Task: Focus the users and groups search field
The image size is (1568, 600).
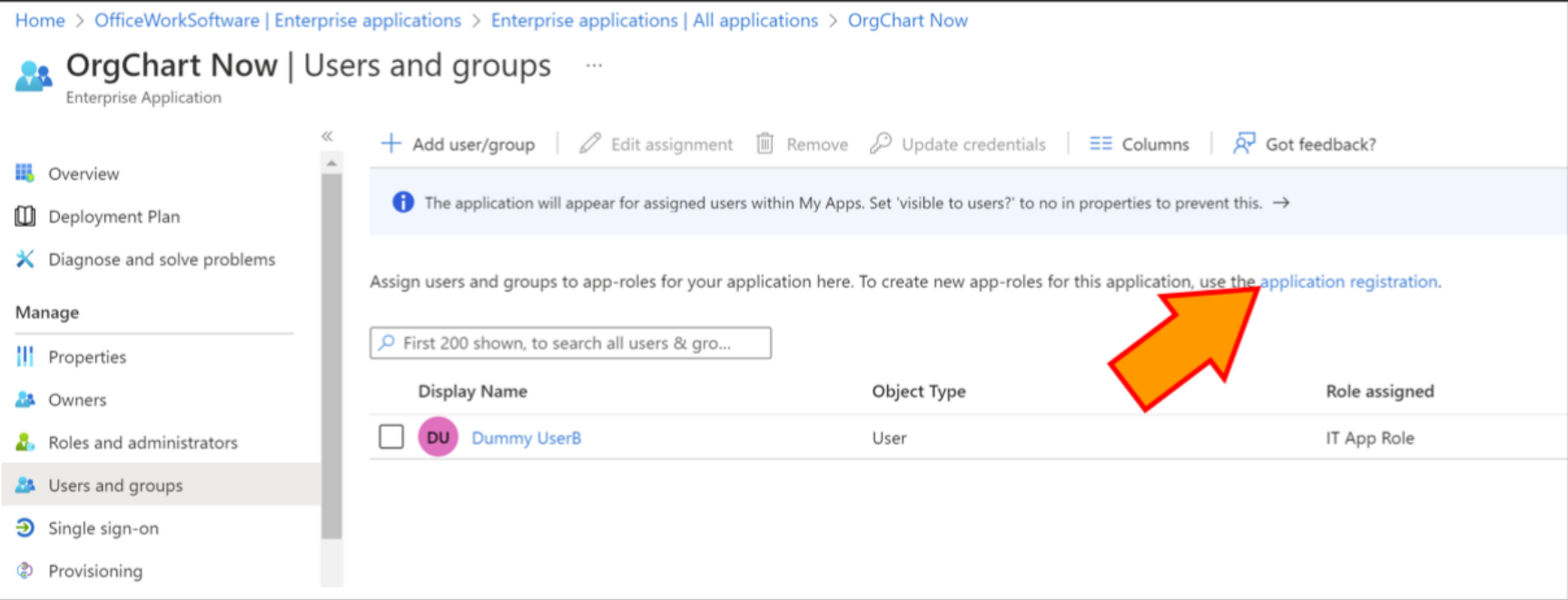Action: (x=570, y=342)
